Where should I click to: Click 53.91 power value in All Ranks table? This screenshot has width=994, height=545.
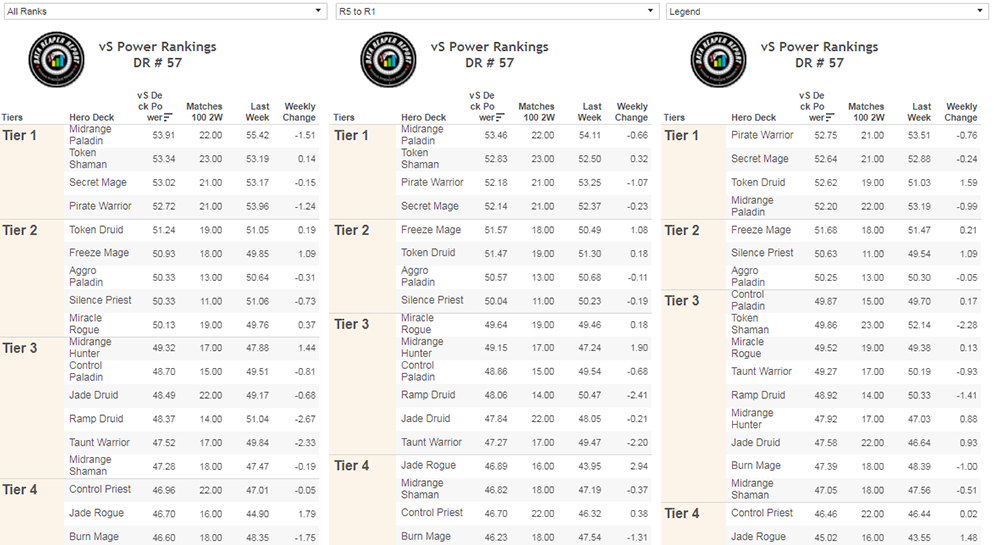tap(164, 136)
